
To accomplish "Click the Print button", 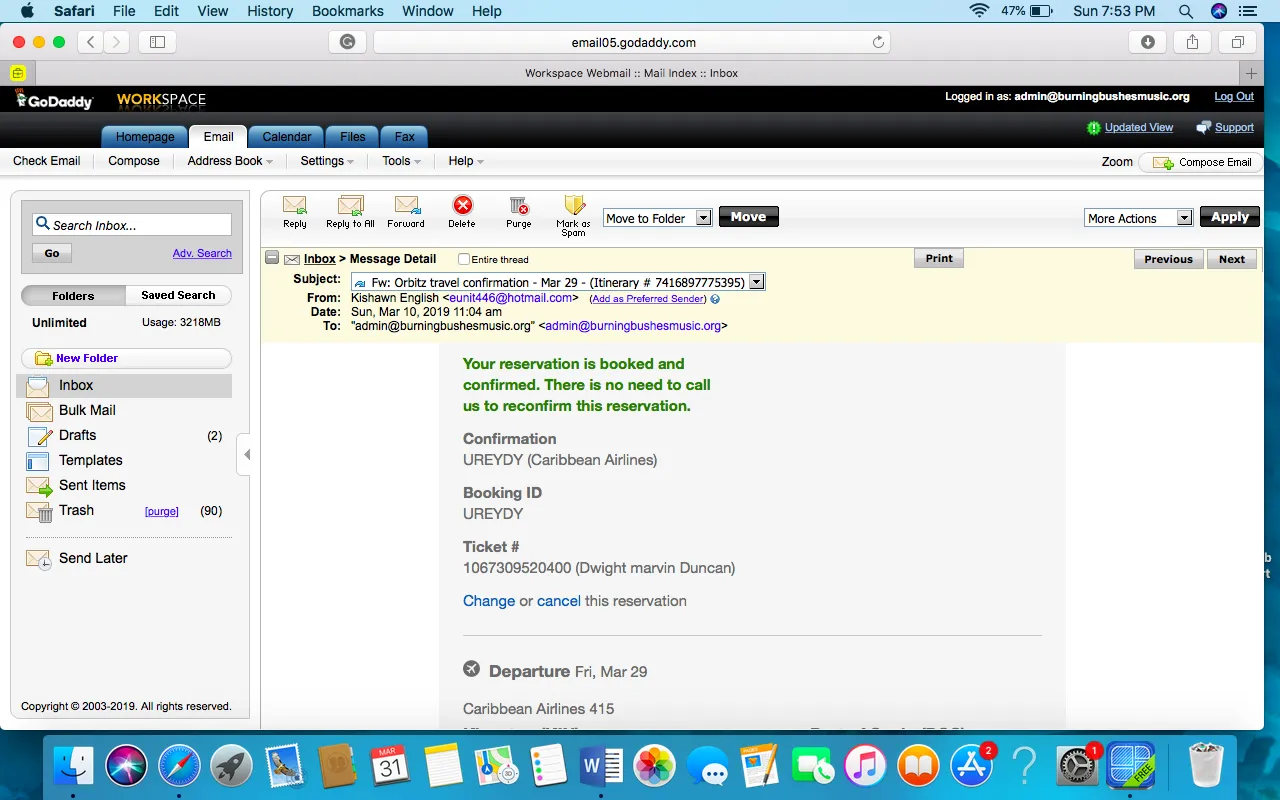I will pyautogui.click(x=938, y=258).
